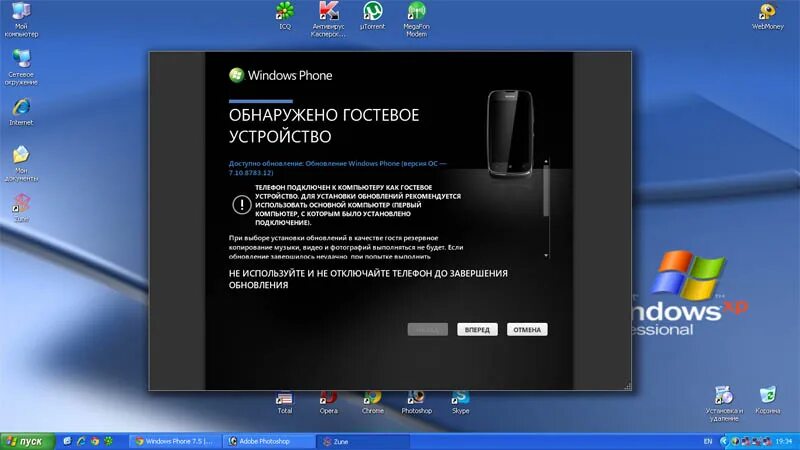This screenshot has height=450, width=800.
Task: Select the Zune desktop shortcut
Action: point(21,207)
